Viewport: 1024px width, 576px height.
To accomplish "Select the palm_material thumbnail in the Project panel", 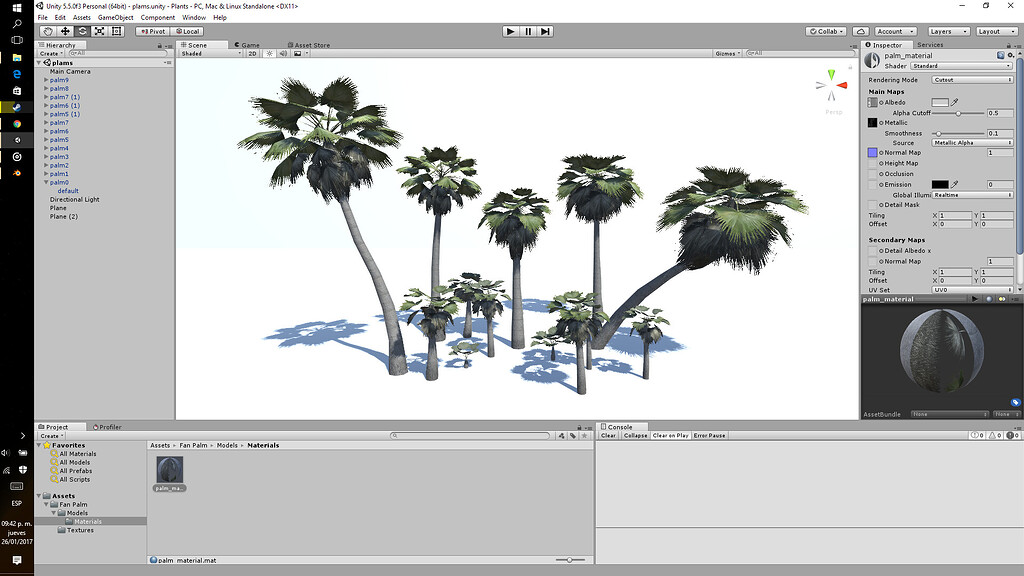I will pyautogui.click(x=172, y=470).
